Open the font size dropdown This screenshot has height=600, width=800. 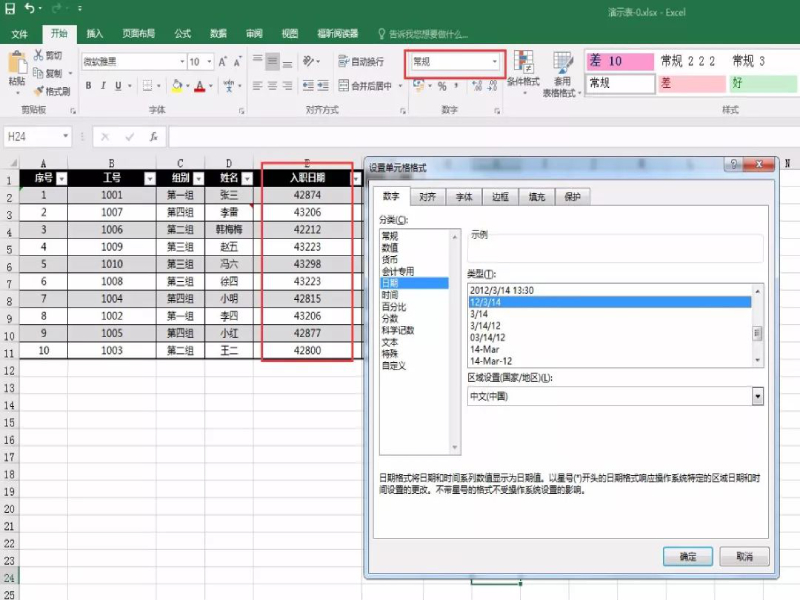pos(208,62)
